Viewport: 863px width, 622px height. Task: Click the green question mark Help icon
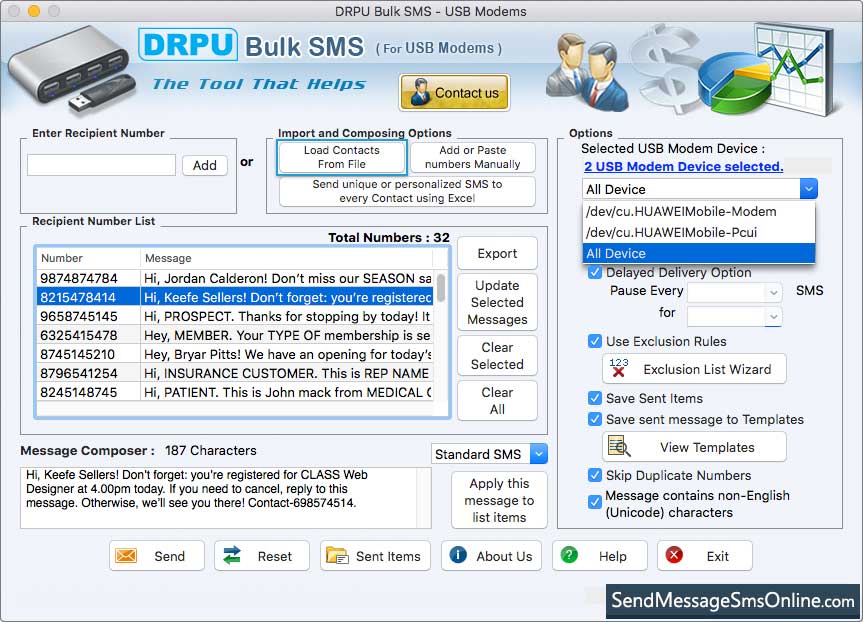(569, 555)
